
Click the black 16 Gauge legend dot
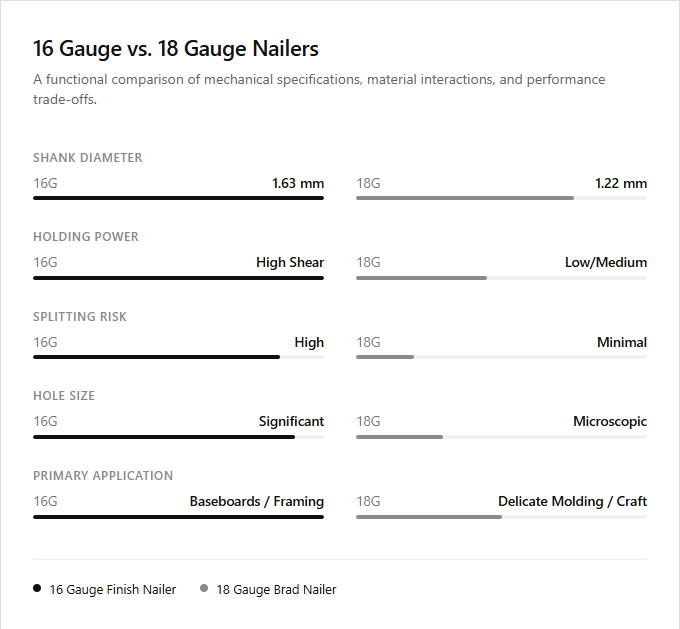[37, 588]
